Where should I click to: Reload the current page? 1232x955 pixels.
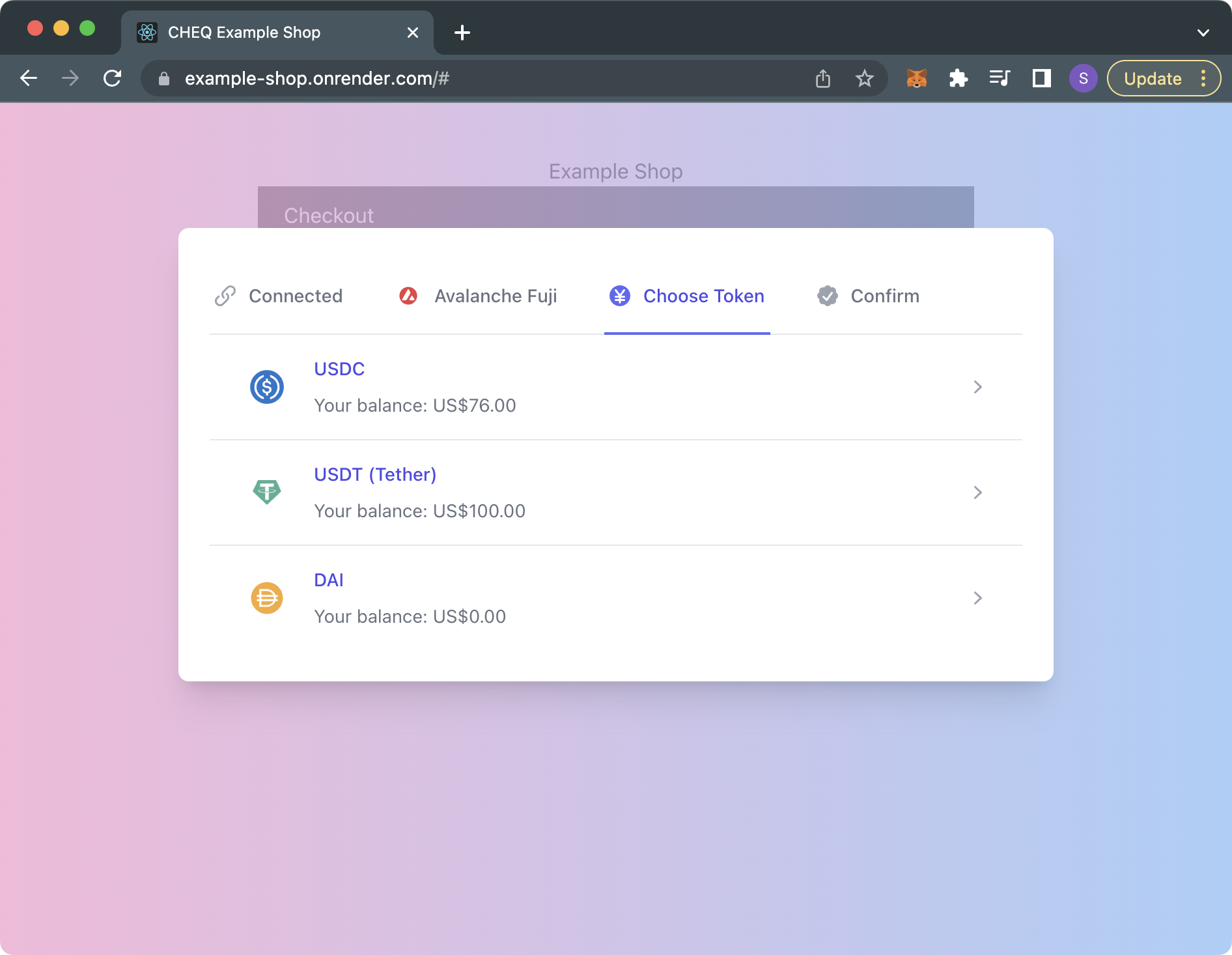pos(113,79)
